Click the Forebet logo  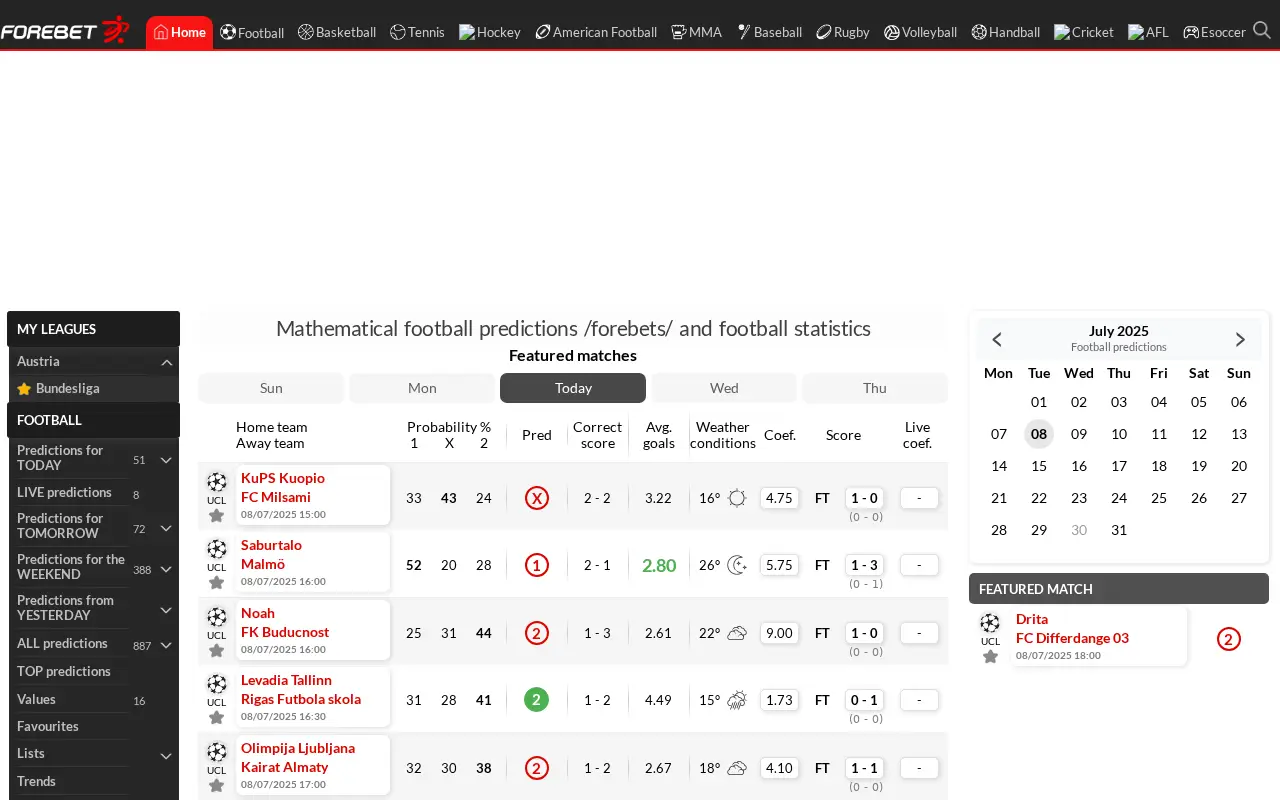[x=65, y=30]
